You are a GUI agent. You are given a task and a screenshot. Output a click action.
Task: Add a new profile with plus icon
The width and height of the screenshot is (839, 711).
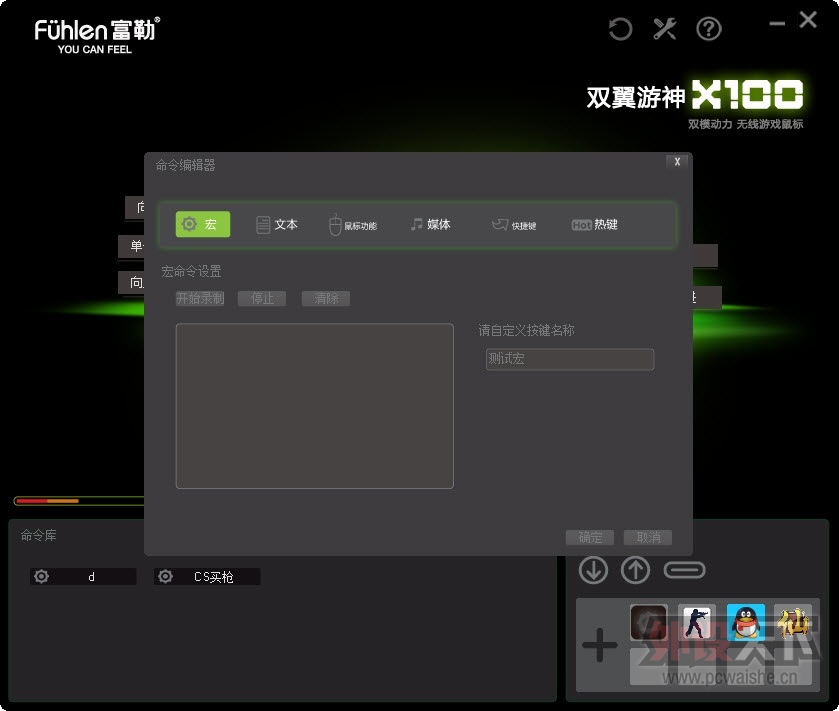tap(599, 645)
